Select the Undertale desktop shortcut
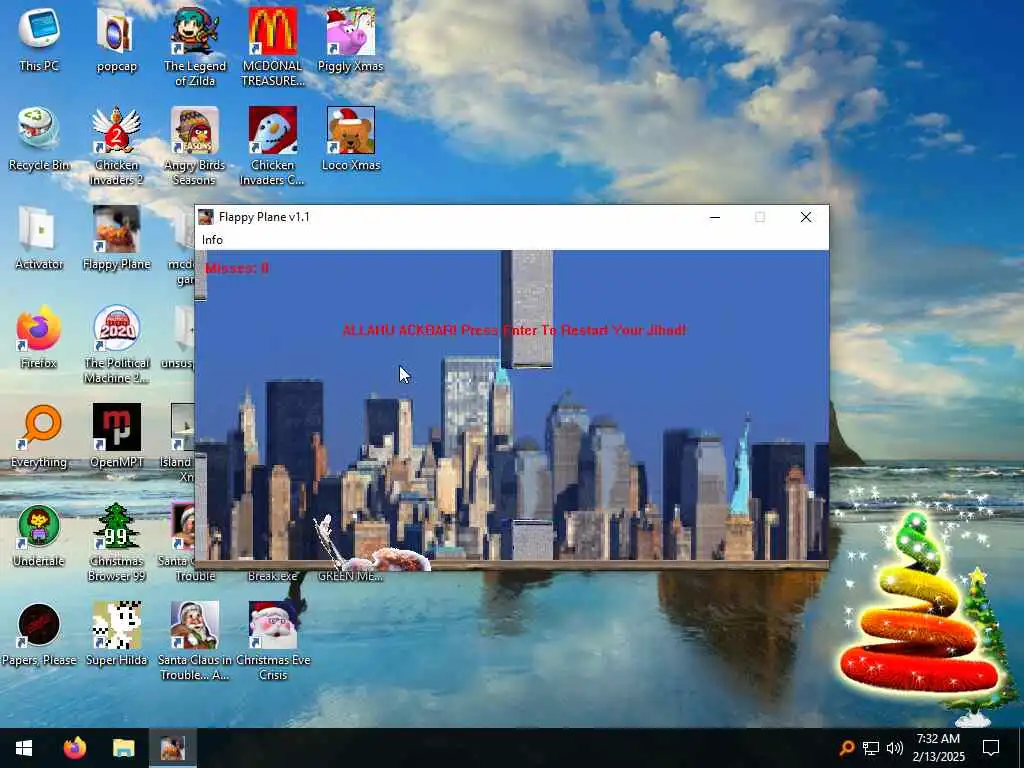Screen dimensions: 1024x768 39,536
